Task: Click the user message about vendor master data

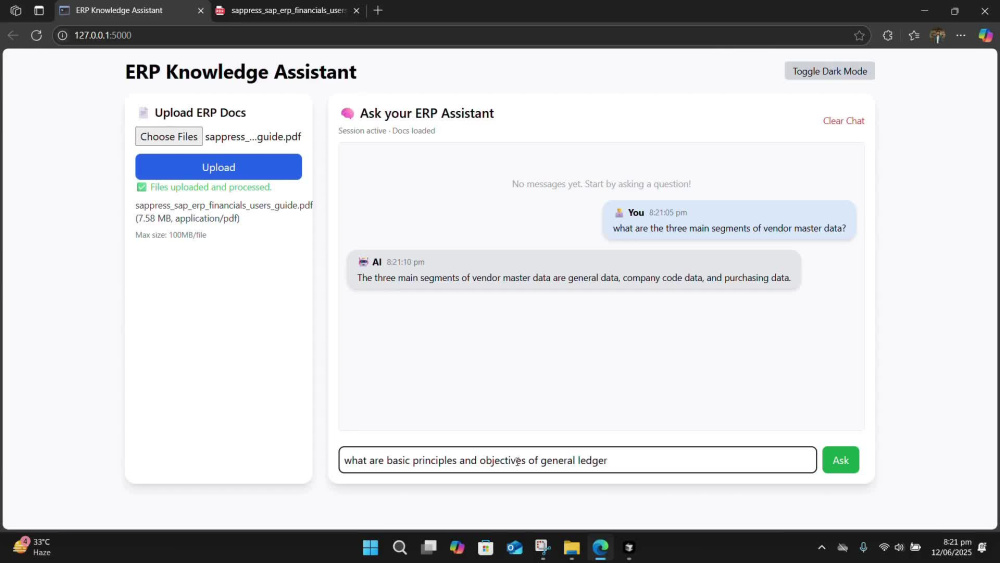Action: point(729,221)
